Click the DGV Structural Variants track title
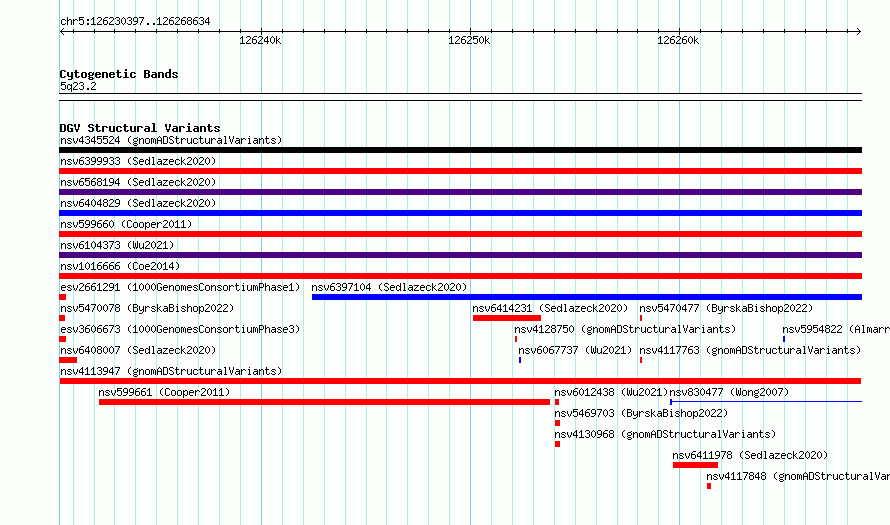 (140, 128)
